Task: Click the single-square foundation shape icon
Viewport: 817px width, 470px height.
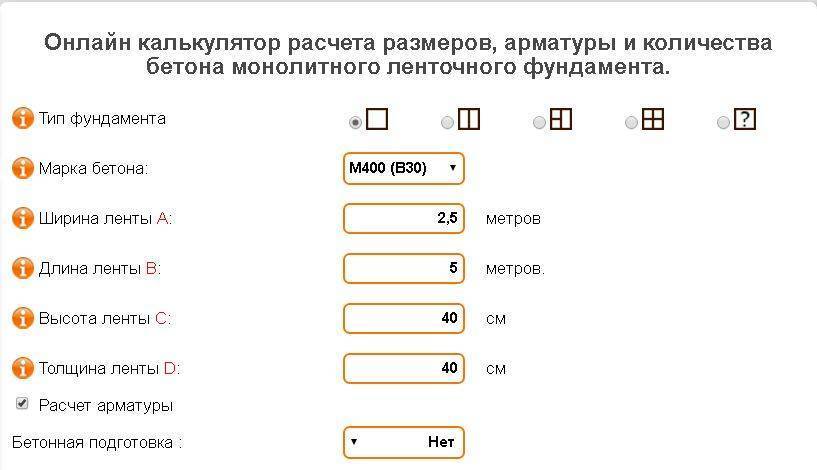Action: (x=377, y=119)
